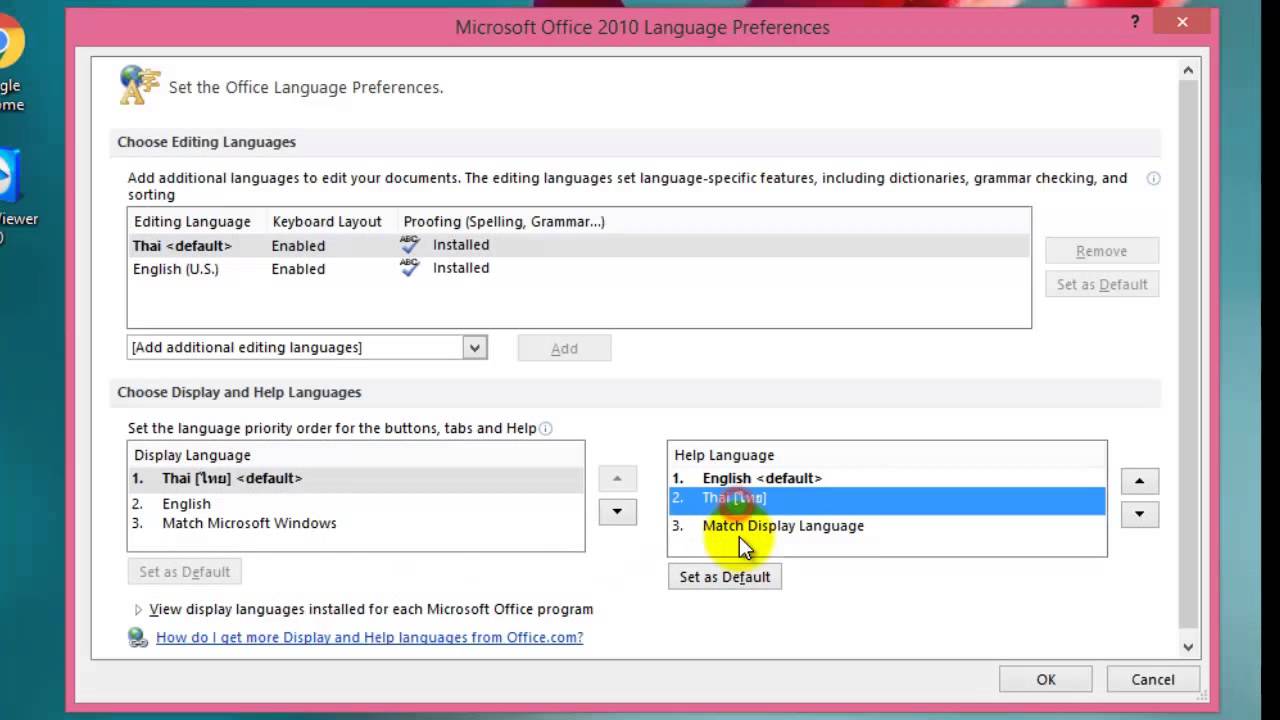Open the link for more Display and Help languages
This screenshot has width=1280, height=720.
[x=369, y=637]
